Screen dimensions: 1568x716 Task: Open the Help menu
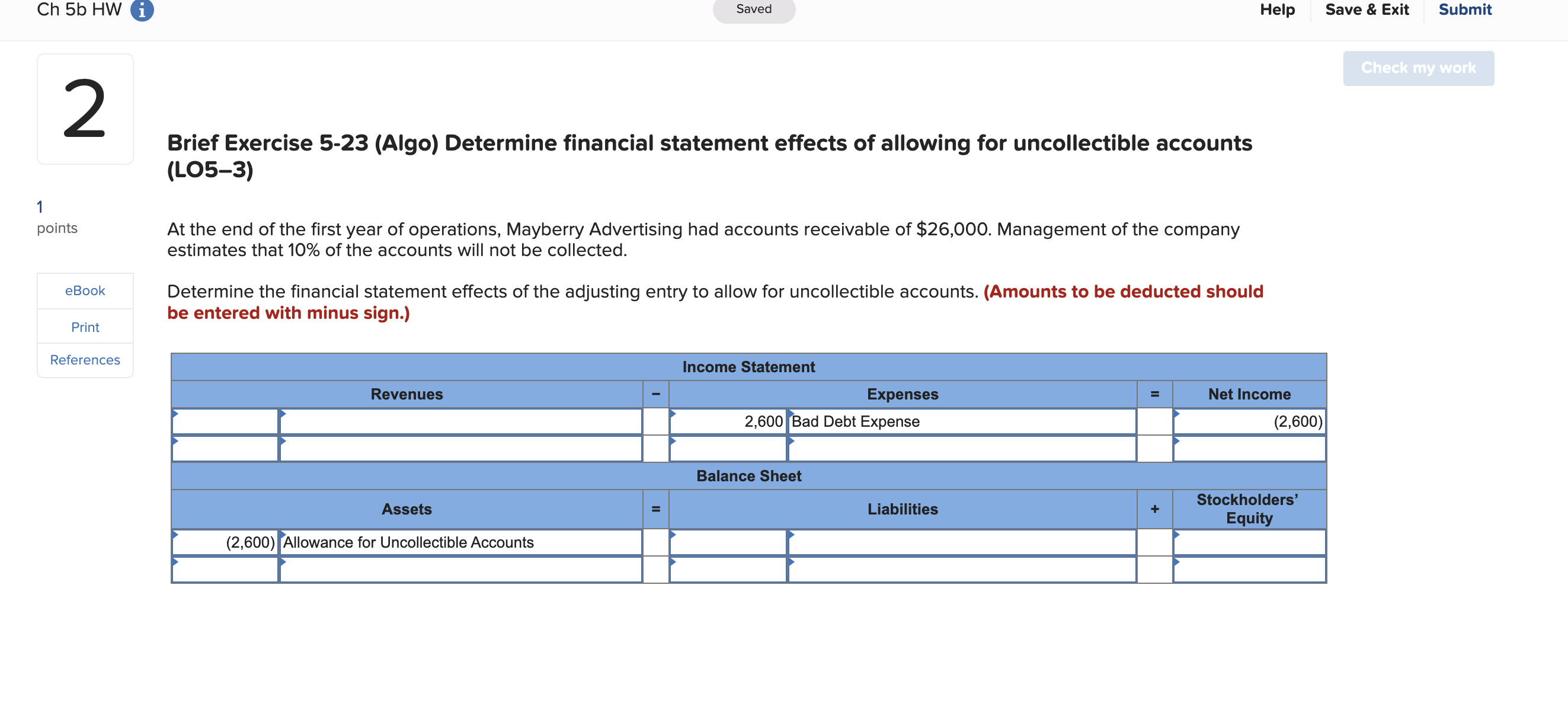(1276, 10)
